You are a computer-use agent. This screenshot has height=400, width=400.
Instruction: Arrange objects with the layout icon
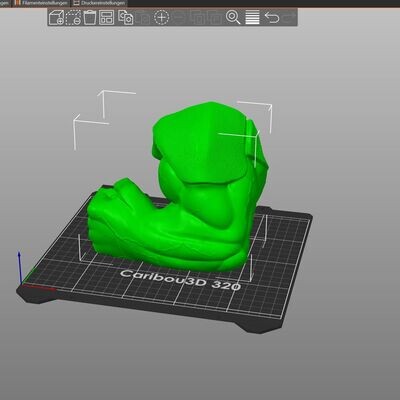106,17
